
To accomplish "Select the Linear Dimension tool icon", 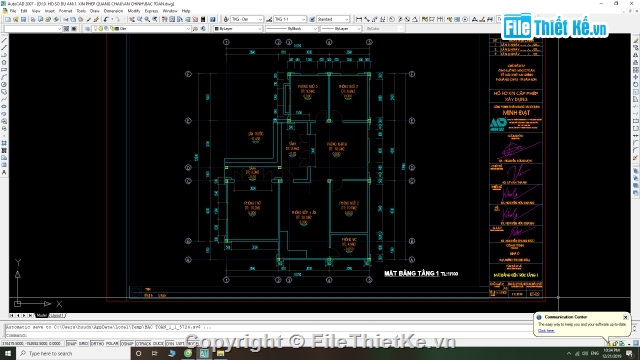I will click(x=359, y=20).
